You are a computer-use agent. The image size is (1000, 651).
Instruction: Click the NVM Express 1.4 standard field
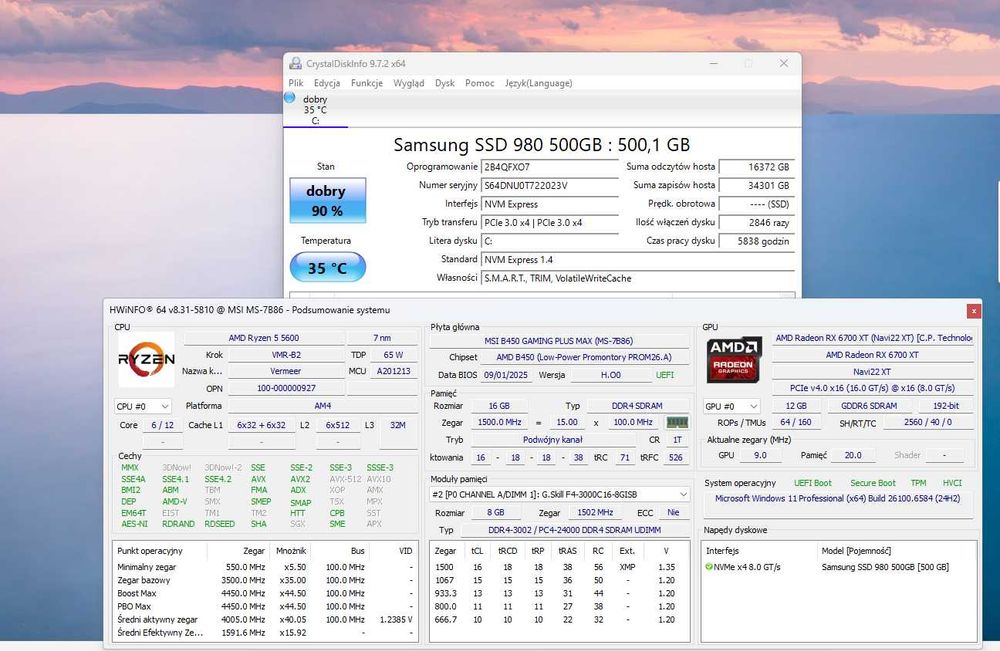(638, 260)
